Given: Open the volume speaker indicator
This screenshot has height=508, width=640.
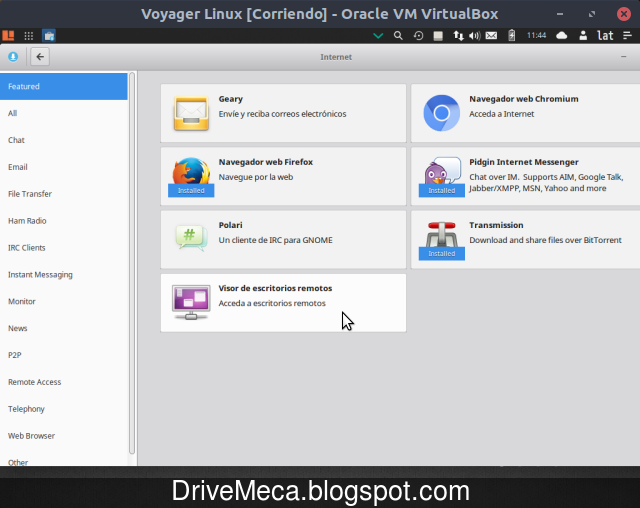Looking at the screenshot, I should [474, 36].
